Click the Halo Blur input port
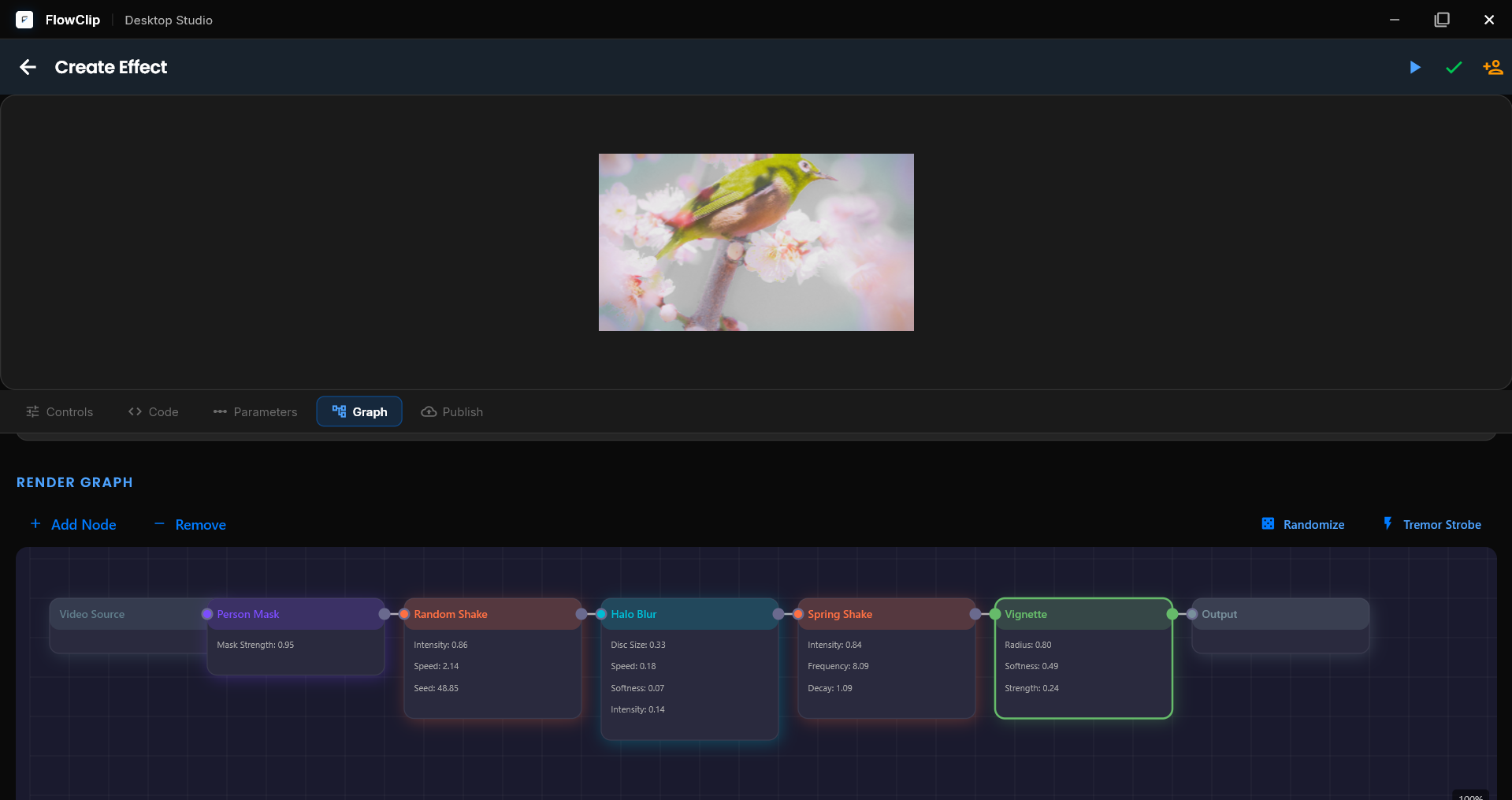The height and width of the screenshot is (800, 1512). point(601,614)
